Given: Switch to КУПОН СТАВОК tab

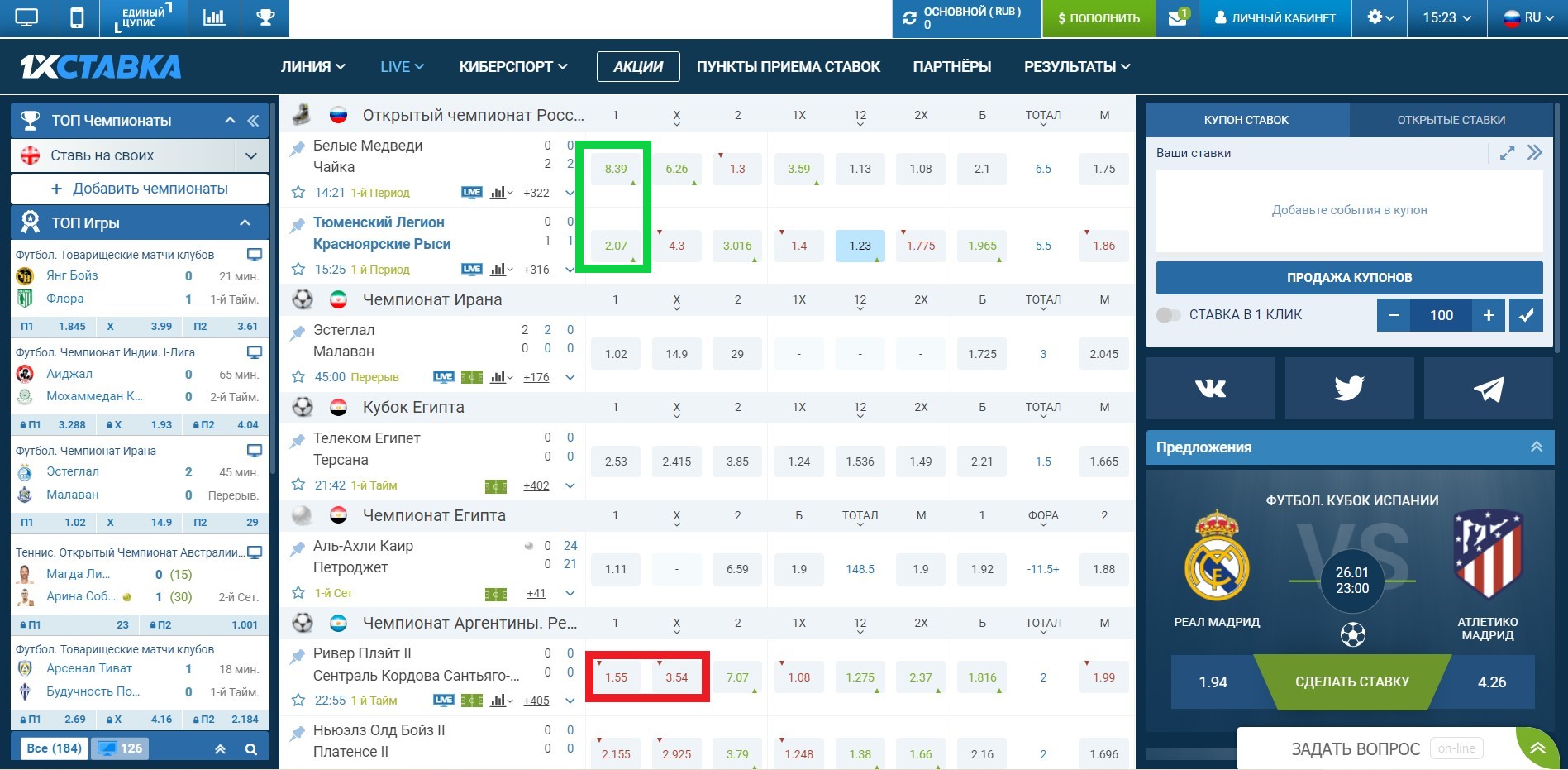Looking at the screenshot, I should (1246, 120).
